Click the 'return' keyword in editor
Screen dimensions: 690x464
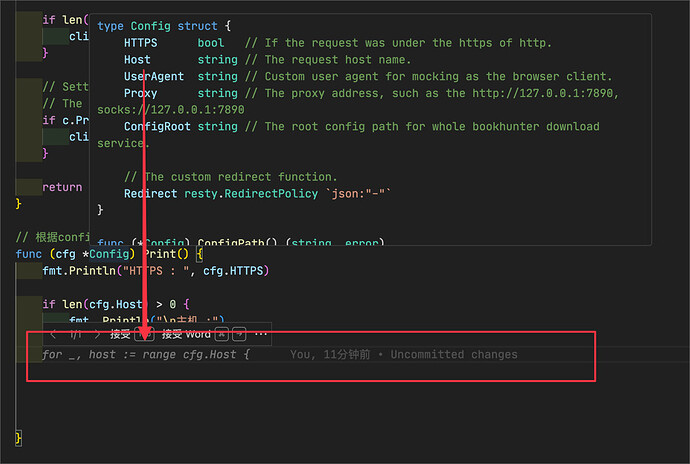[x=62, y=187]
